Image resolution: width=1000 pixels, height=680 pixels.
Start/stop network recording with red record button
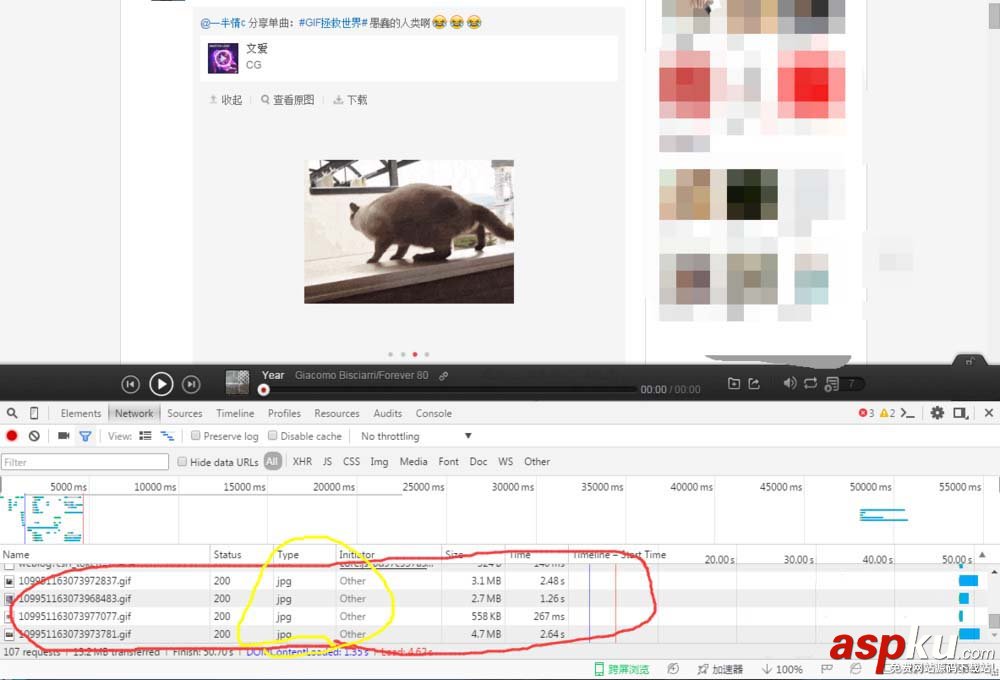(11, 435)
